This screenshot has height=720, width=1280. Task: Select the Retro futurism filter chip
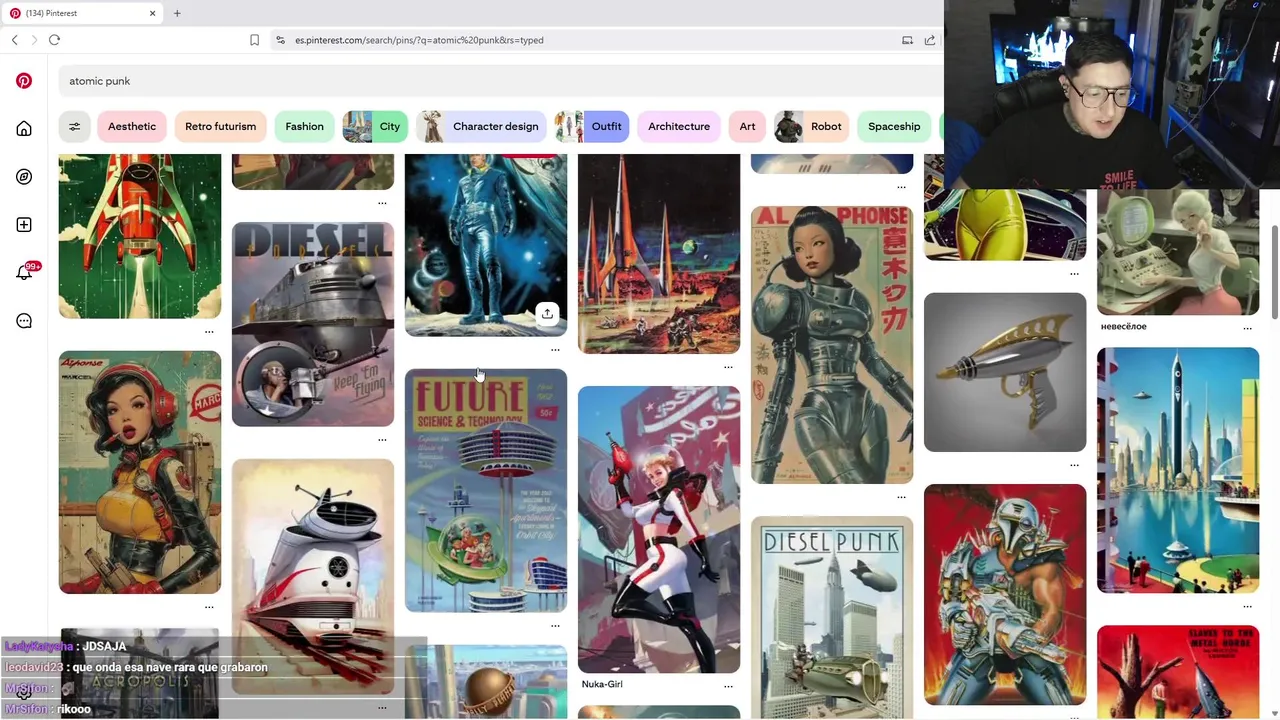pos(220,126)
